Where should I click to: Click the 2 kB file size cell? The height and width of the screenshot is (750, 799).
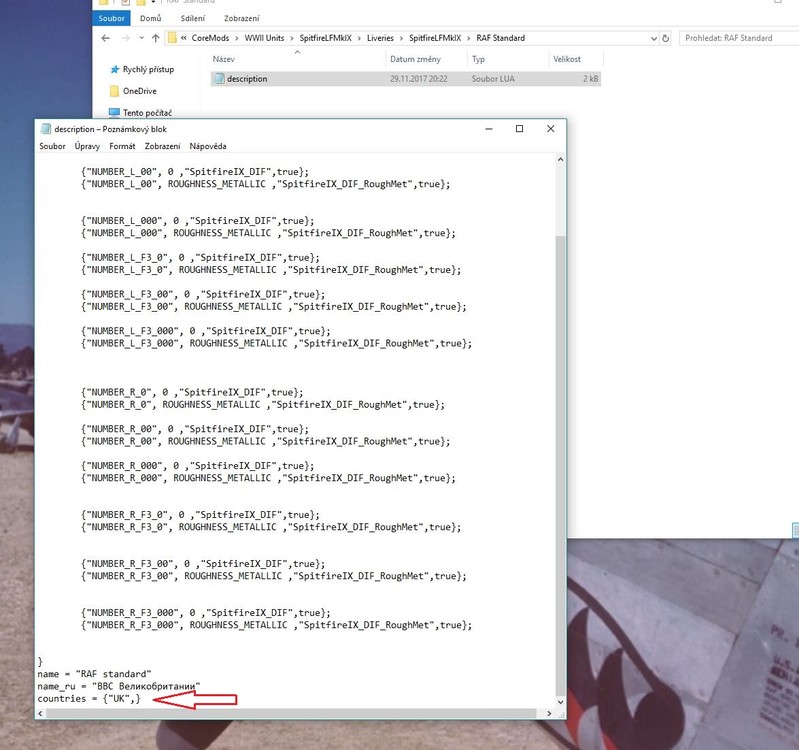(591, 79)
